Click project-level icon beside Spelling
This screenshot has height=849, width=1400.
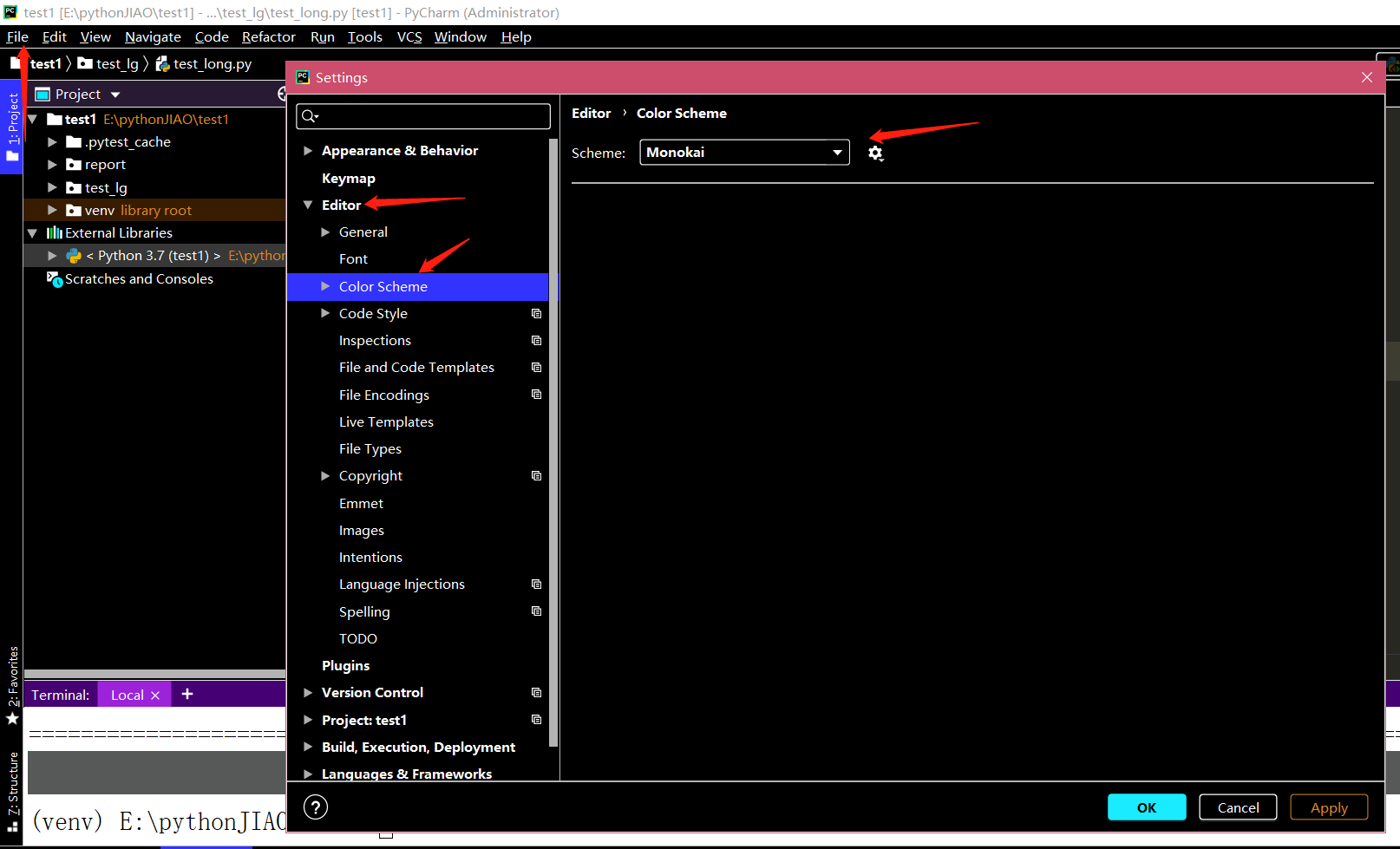(536, 611)
